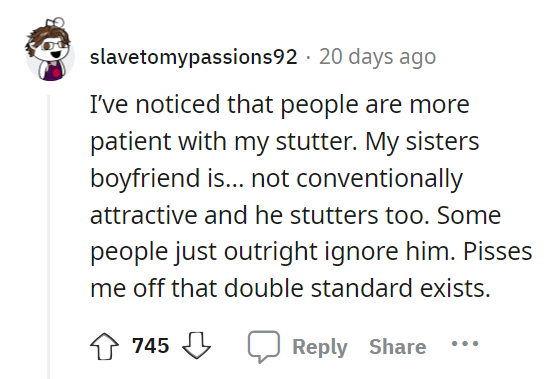Upvote the comment by slavetomypassions92
552x379 pixels.
105,346
